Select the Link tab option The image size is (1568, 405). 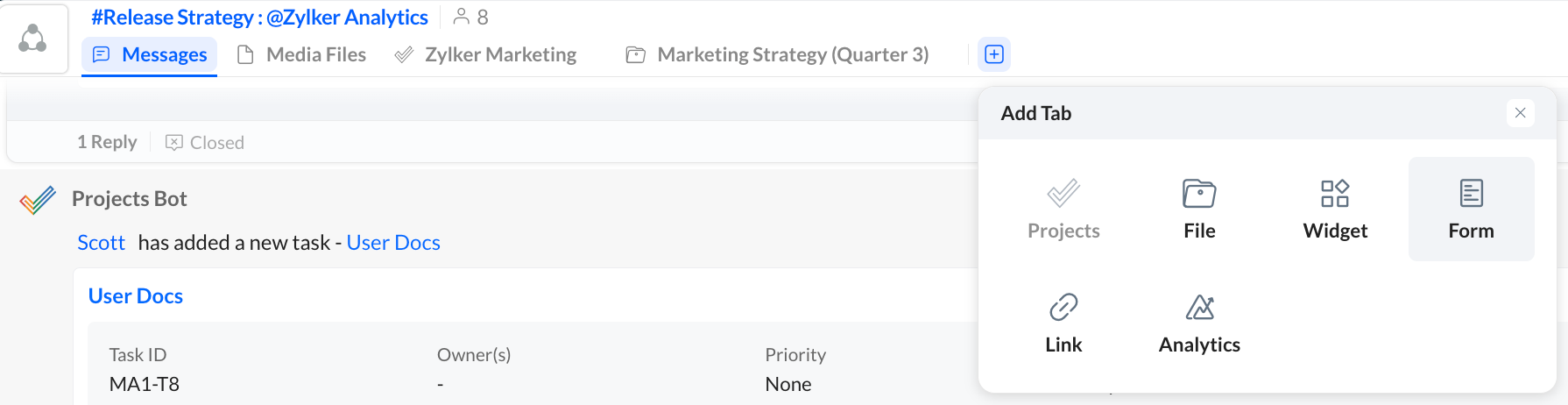[x=1063, y=323]
